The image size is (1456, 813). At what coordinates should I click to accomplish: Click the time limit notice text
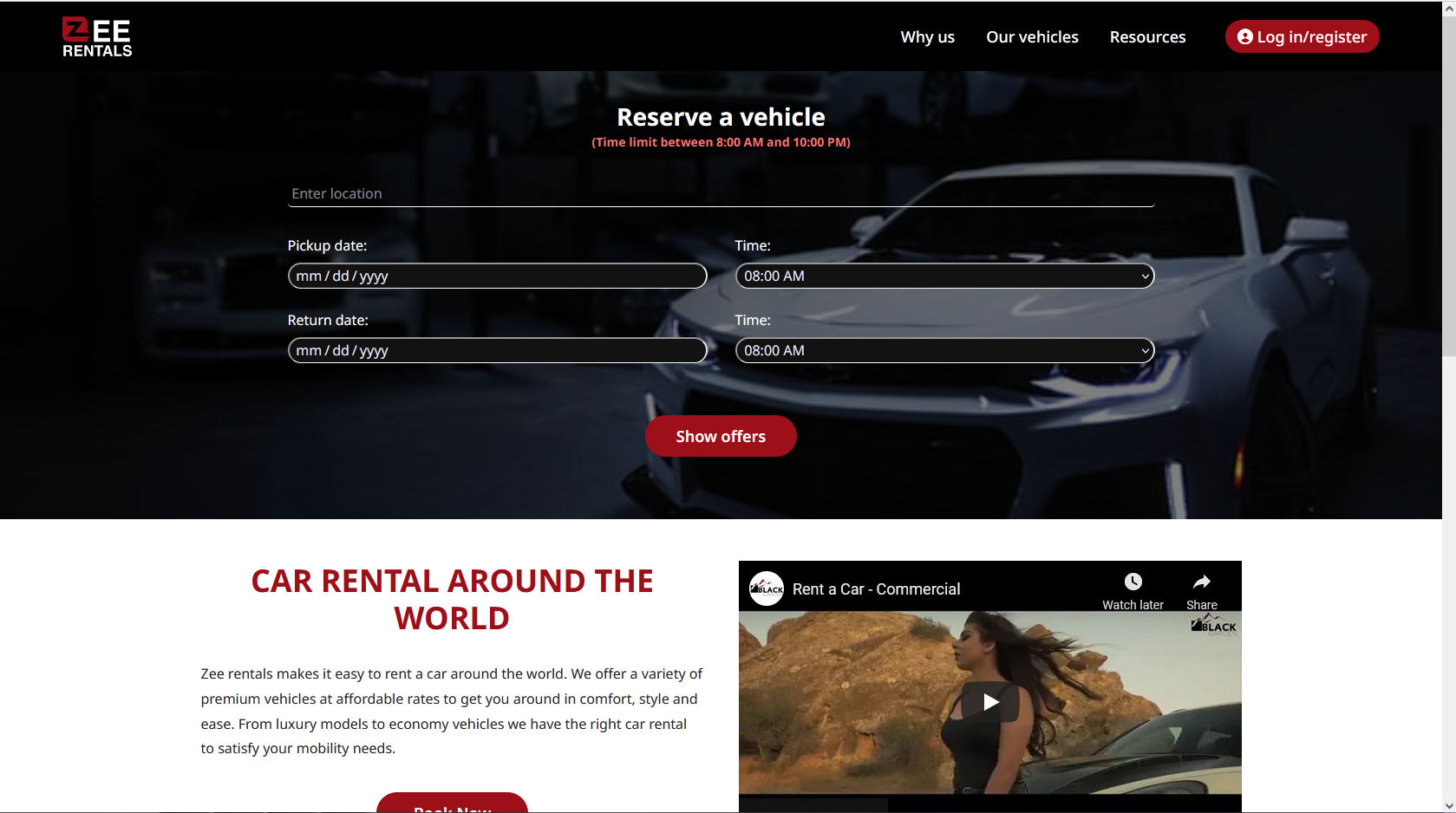721,142
